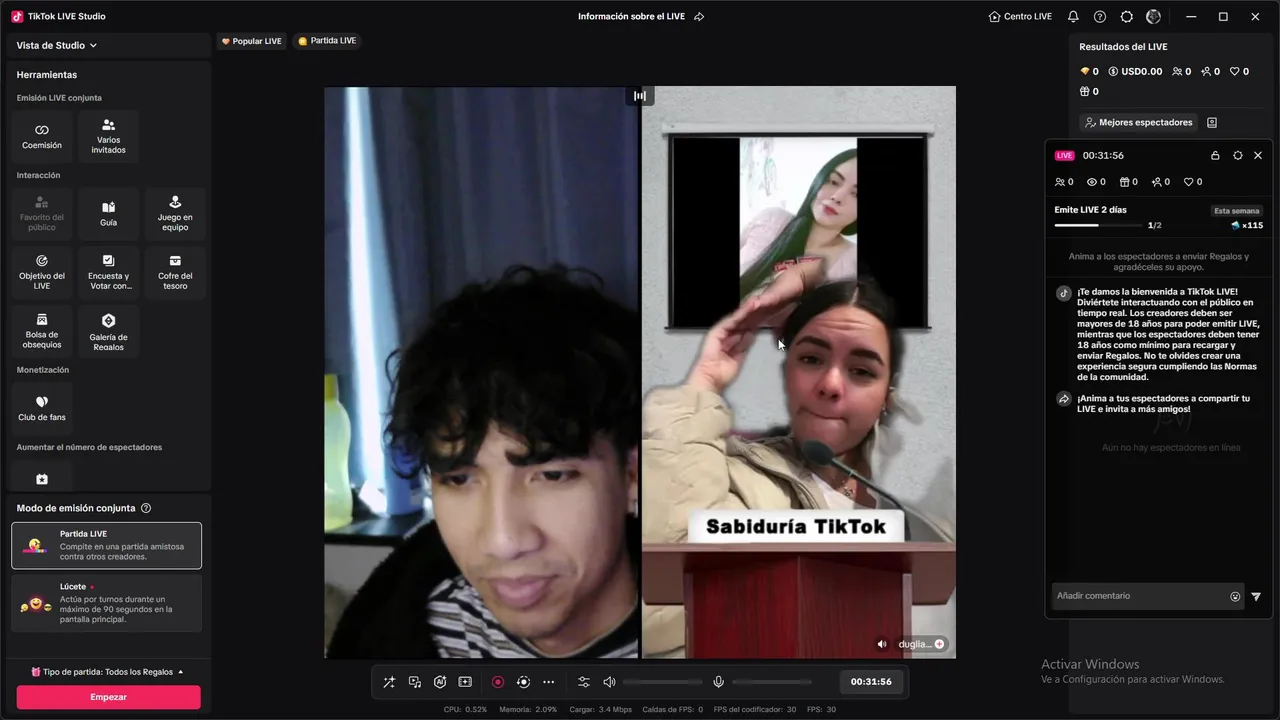The image size is (1280, 720).
Task: Click the plus follow icon next to dugiia
Action: [x=940, y=644]
